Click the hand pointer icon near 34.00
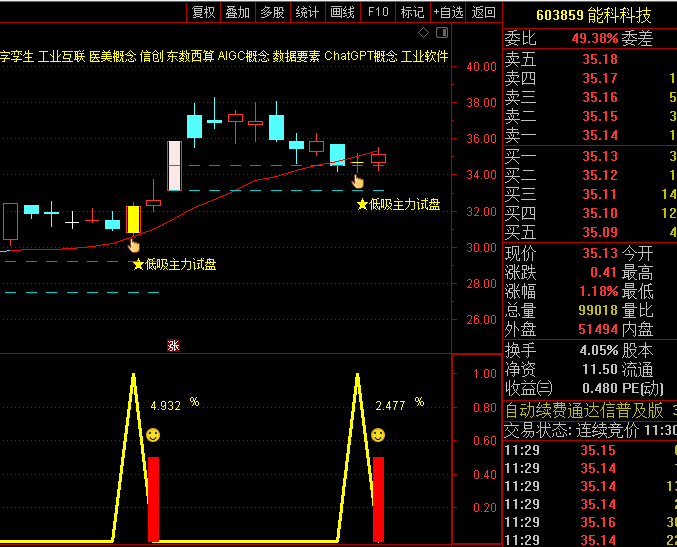 tap(358, 181)
